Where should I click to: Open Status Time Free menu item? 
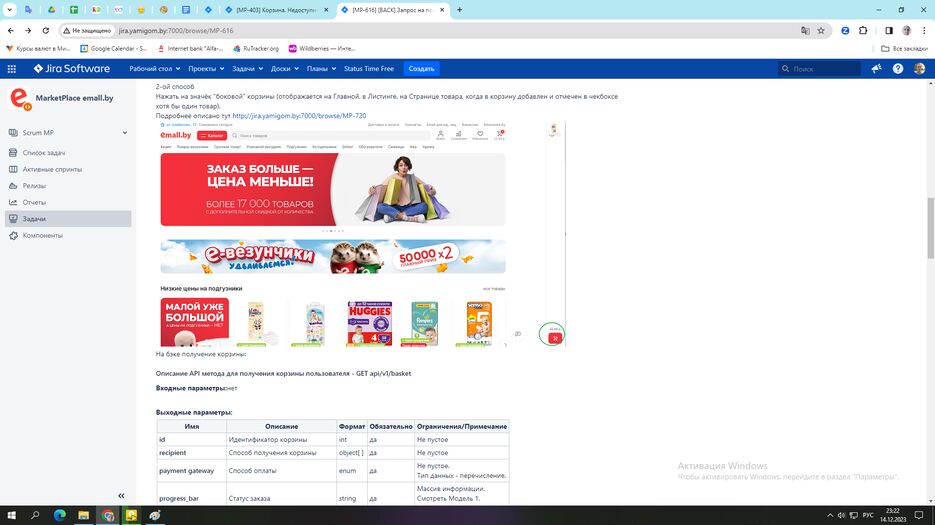(369, 69)
